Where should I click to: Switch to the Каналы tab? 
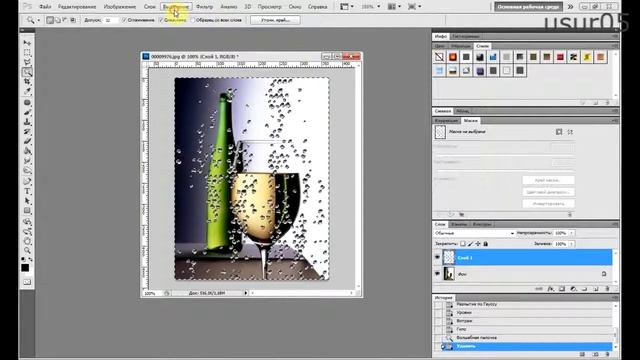[x=459, y=224]
